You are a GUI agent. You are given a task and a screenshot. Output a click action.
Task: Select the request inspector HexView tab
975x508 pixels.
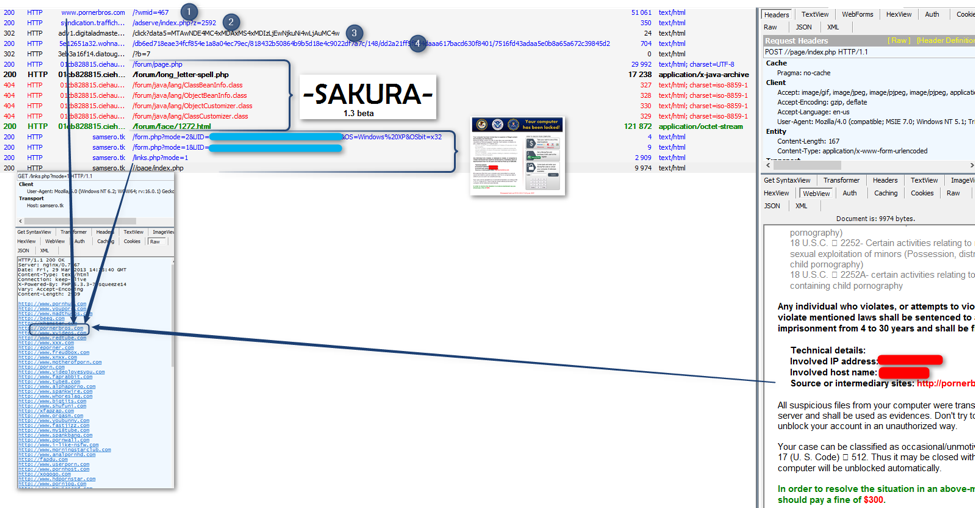899,14
